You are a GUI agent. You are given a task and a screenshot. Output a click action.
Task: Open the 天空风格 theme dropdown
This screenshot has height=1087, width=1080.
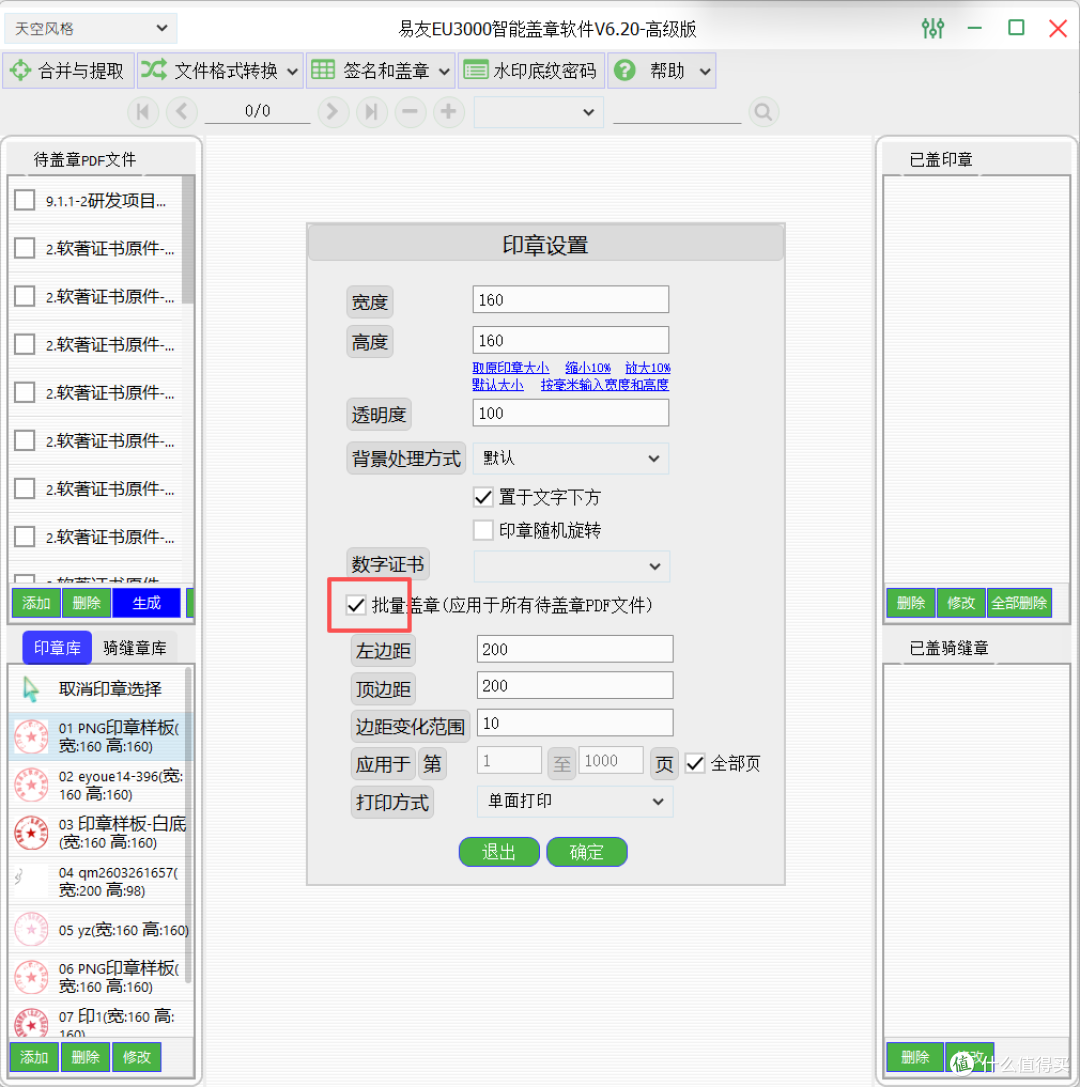click(91, 28)
